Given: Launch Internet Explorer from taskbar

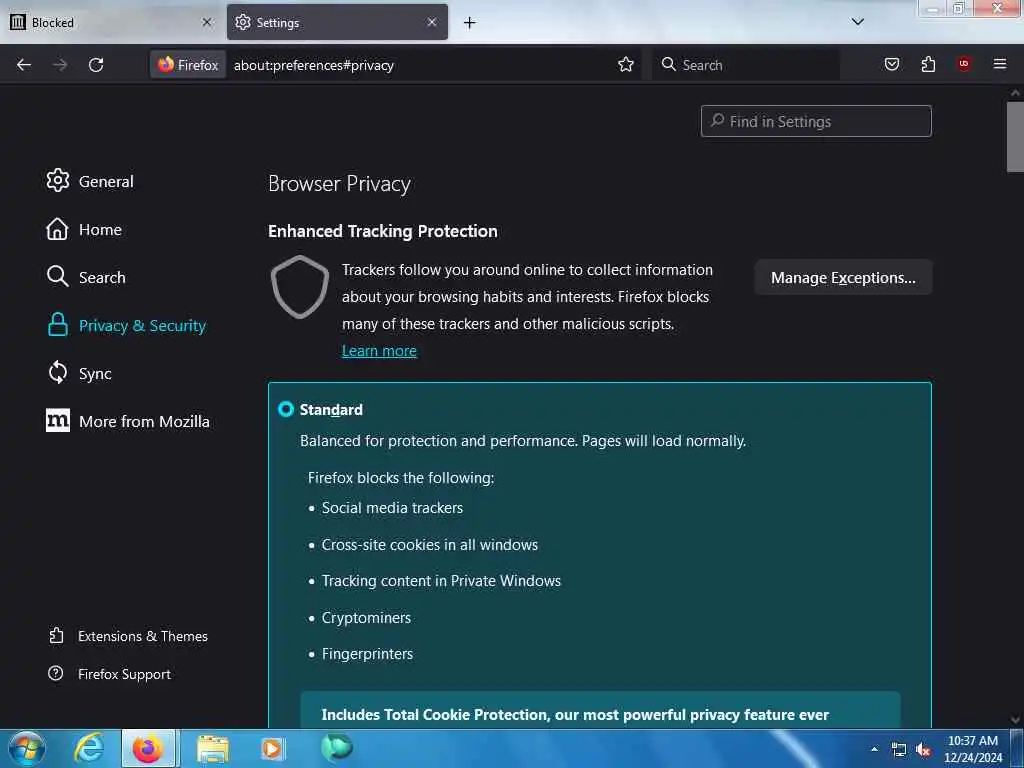Looking at the screenshot, I should (89, 748).
